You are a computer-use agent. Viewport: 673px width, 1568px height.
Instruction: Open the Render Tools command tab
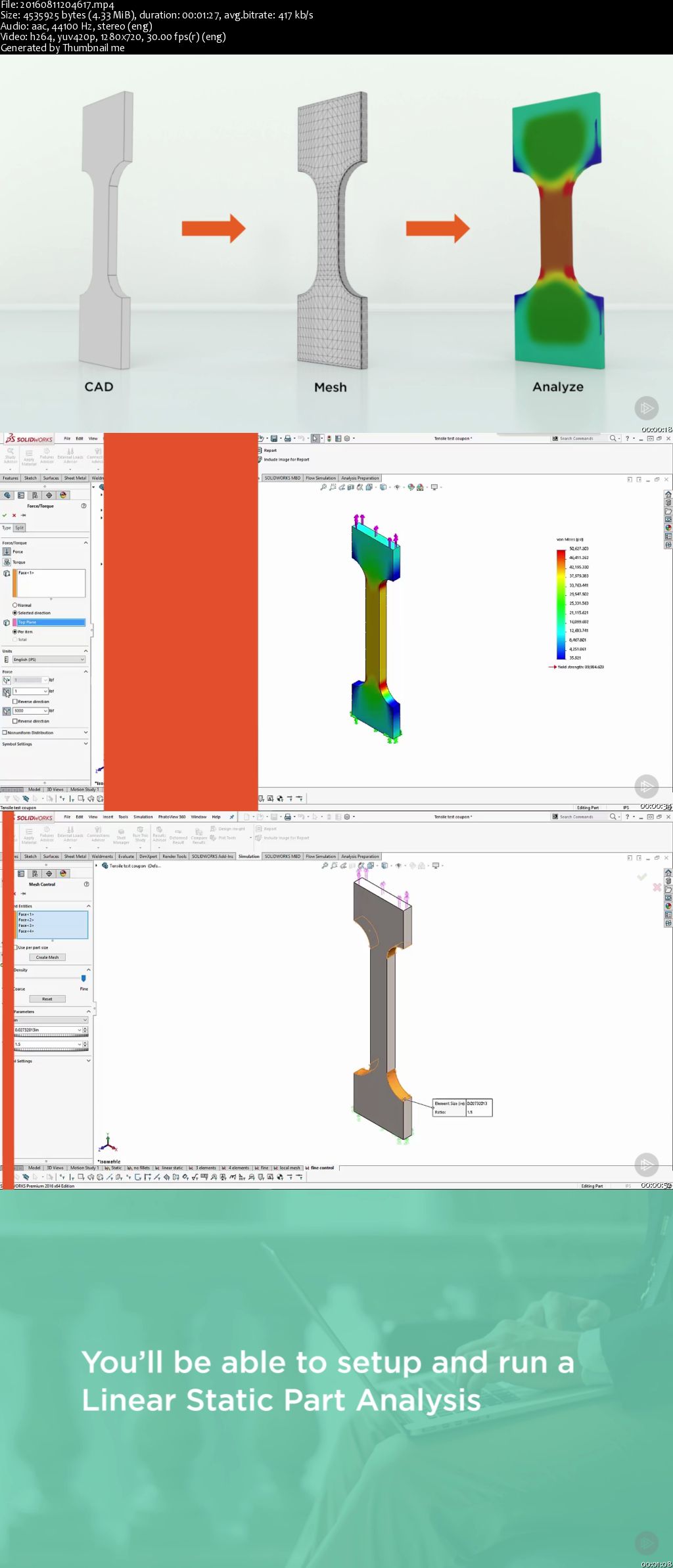(174, 857)
